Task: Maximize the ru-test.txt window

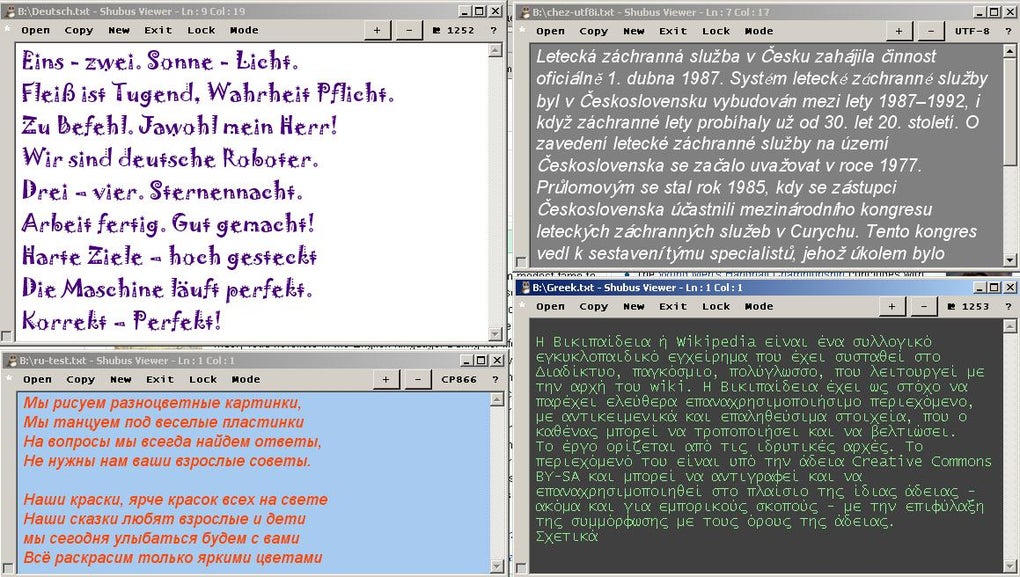Action: pos(481,360)
